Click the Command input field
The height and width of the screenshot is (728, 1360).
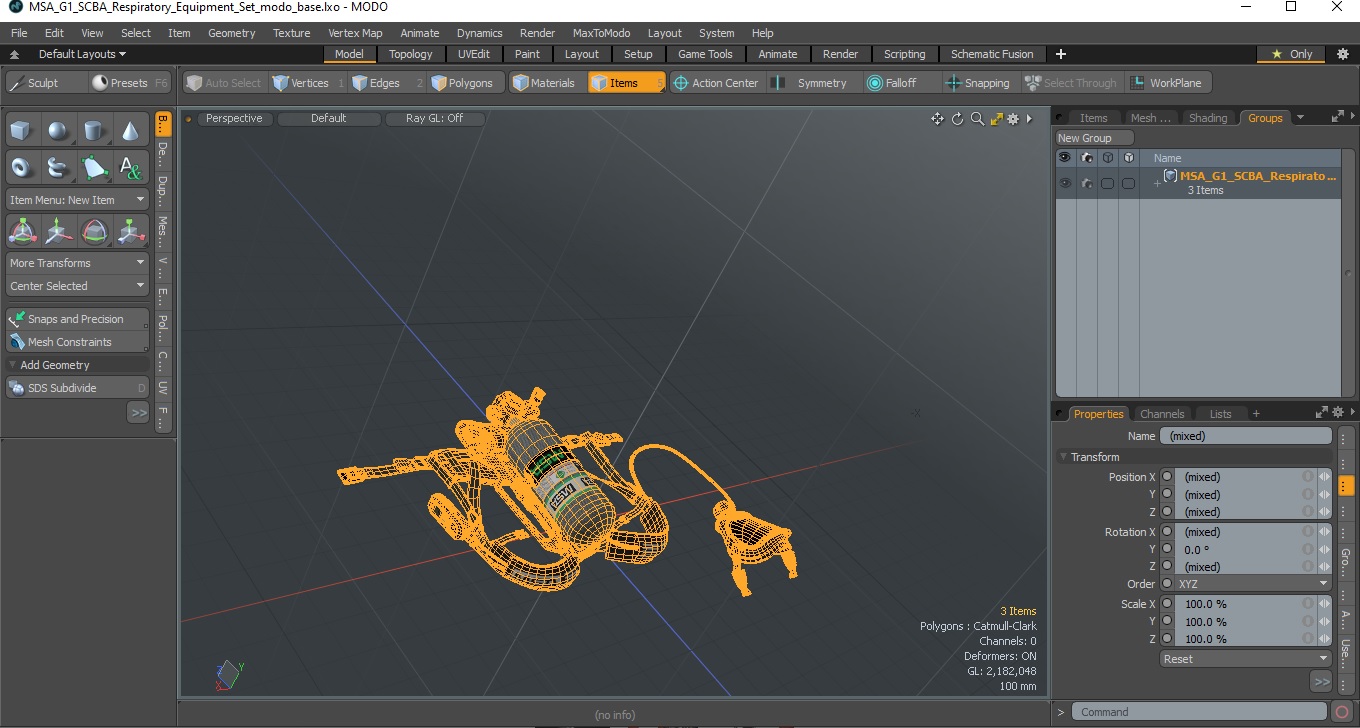click(1200, 712)
